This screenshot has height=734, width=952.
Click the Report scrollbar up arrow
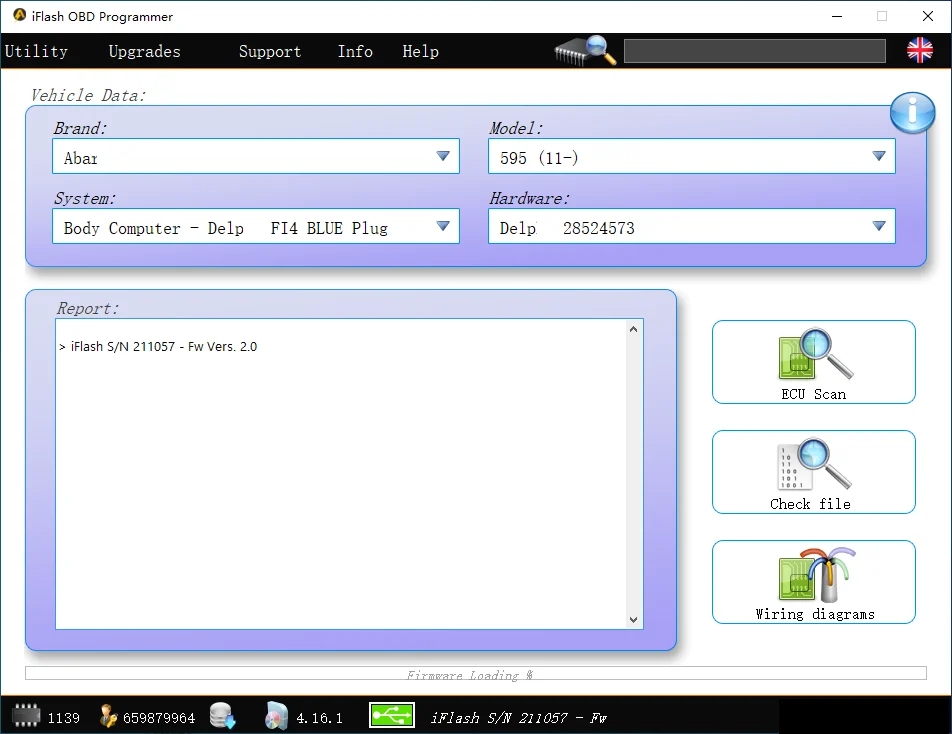(x=633, y=329)
